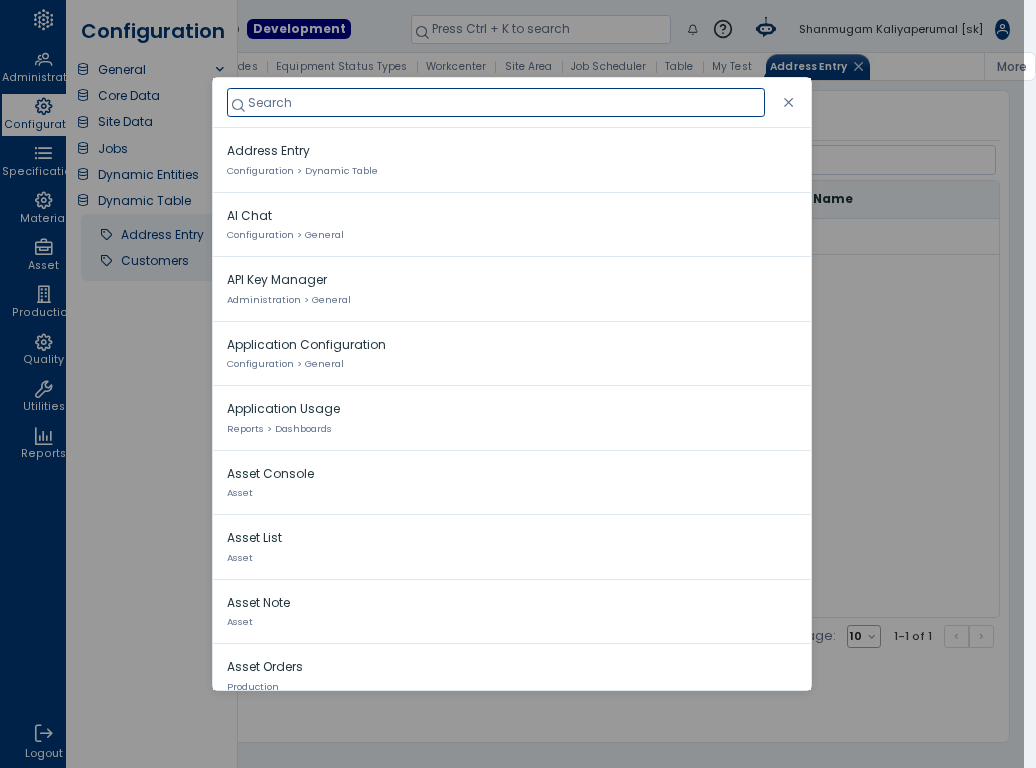This screenshot has width=1036, height=768.
Task: Switch to the Workcenter tab
Action: point(455,66)
